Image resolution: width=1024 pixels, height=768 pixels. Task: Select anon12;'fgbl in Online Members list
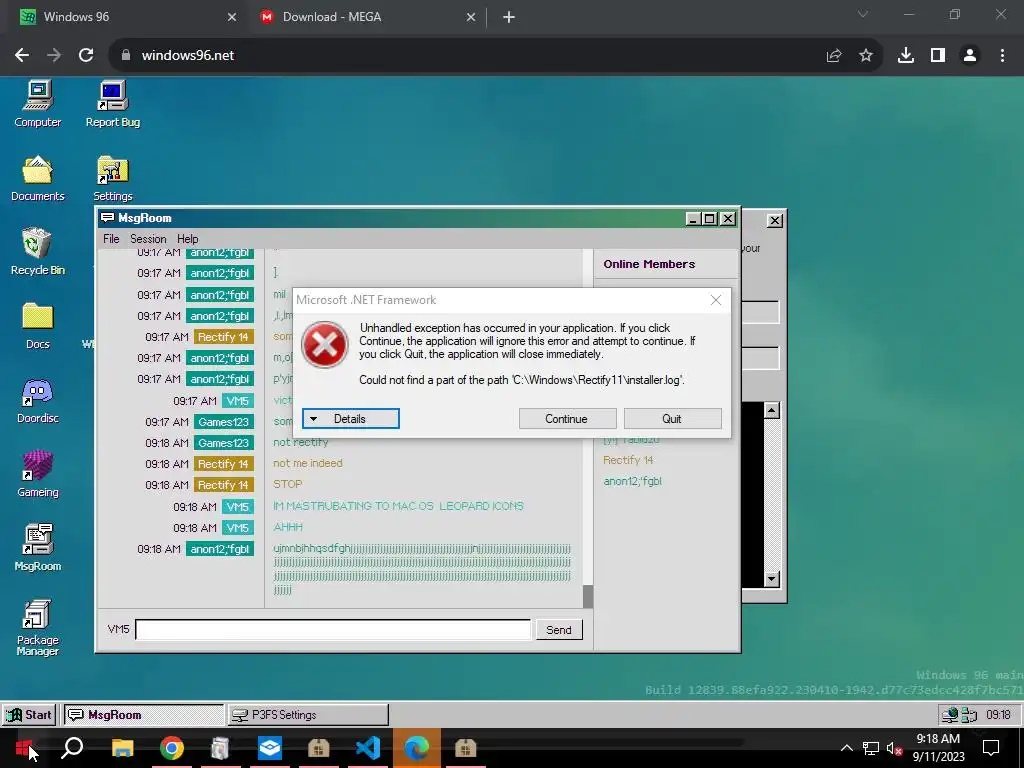[632, 481]
